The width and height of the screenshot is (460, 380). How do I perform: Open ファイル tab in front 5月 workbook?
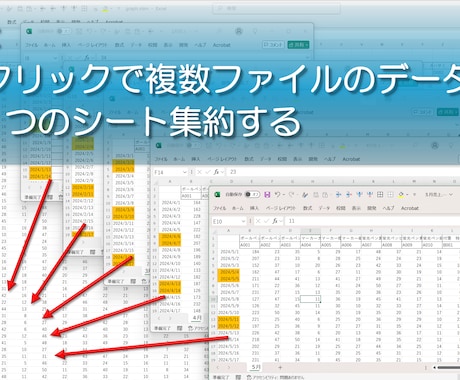point(220,208)
